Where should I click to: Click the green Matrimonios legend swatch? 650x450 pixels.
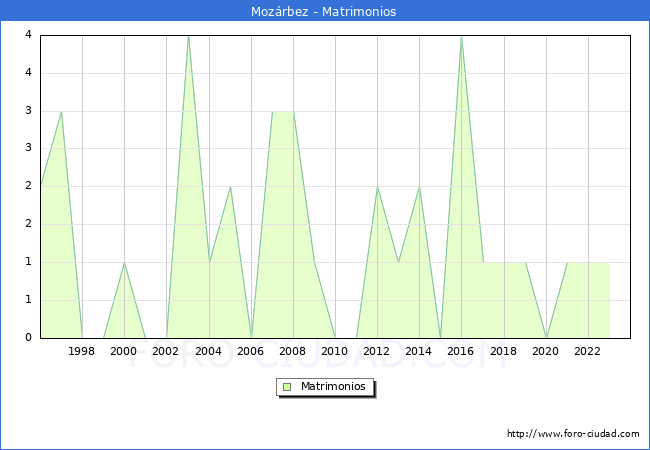click(x=287, y=387)
